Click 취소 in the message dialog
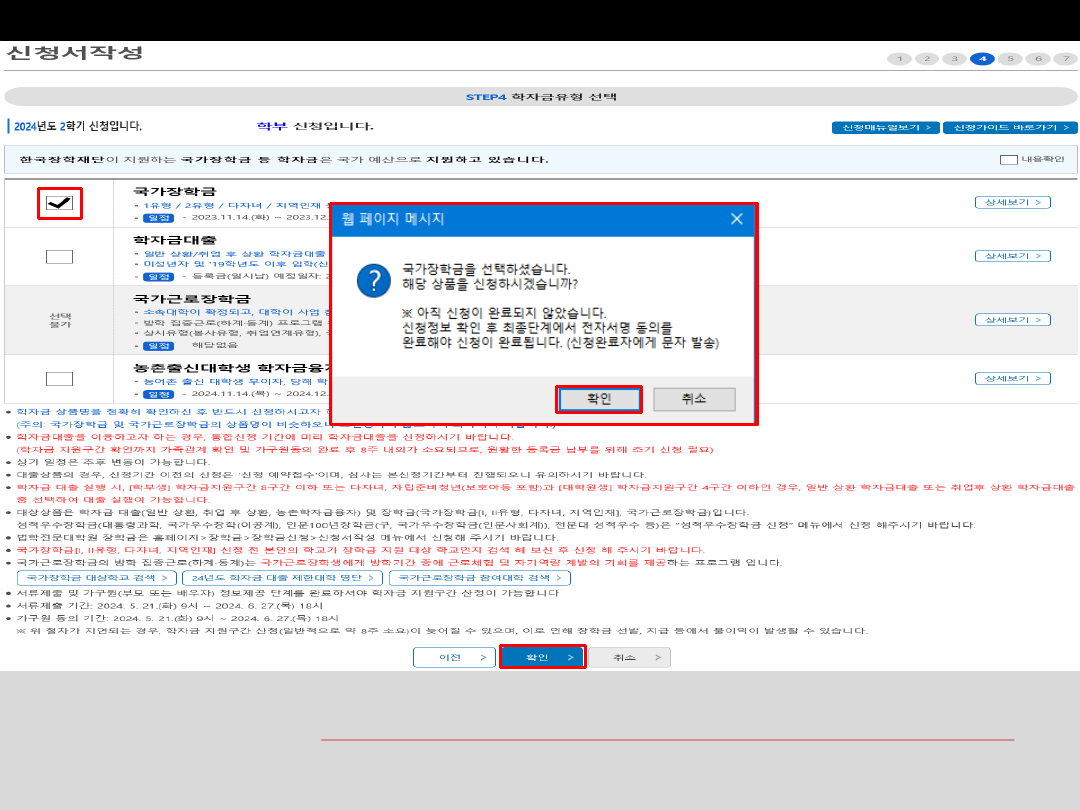Viewport: 1080px width, 810px height. pos(694,399)
